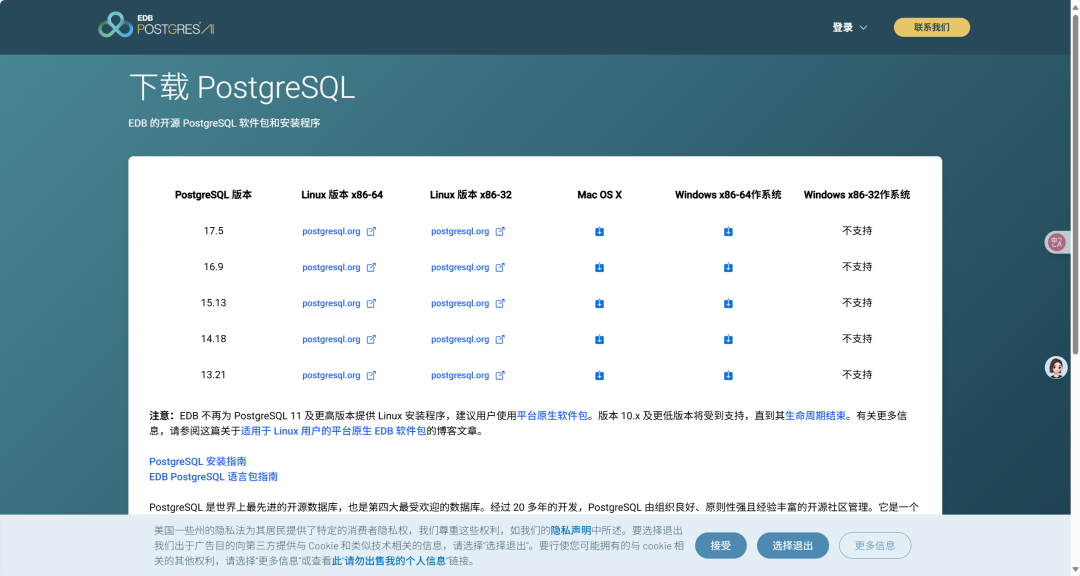This screenshot has width=1080, height=576.
Task: Open postgresql.org link for 17.5 Linux x86-32
Action: point(460,232)
